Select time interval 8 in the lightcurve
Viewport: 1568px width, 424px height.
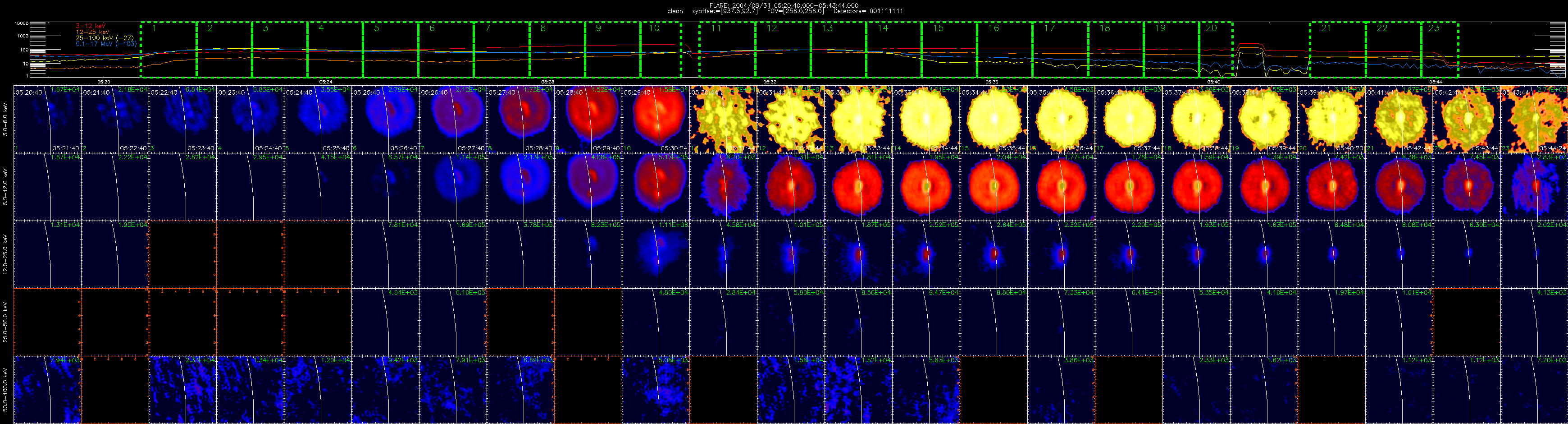point(557,50)
